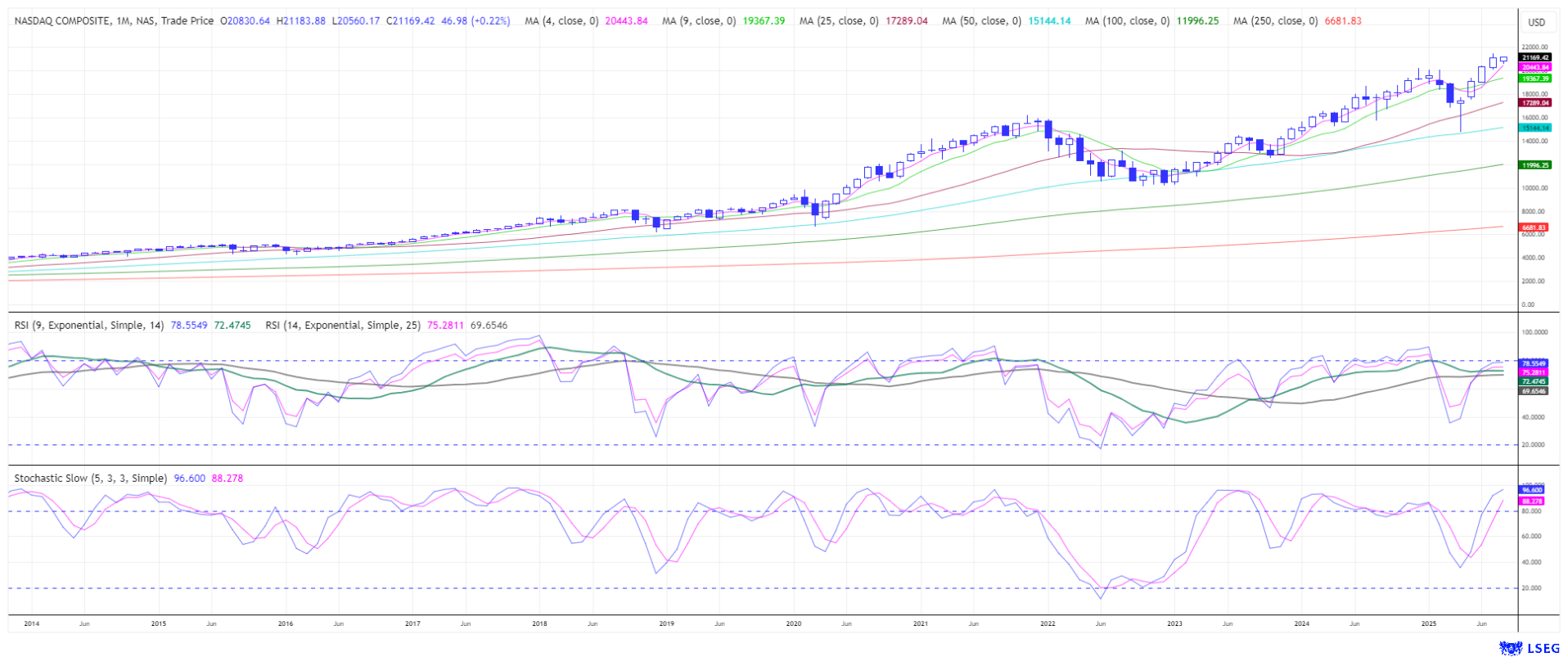
Task: Click the 2020 label on time axis
Action: pos(793,623)
